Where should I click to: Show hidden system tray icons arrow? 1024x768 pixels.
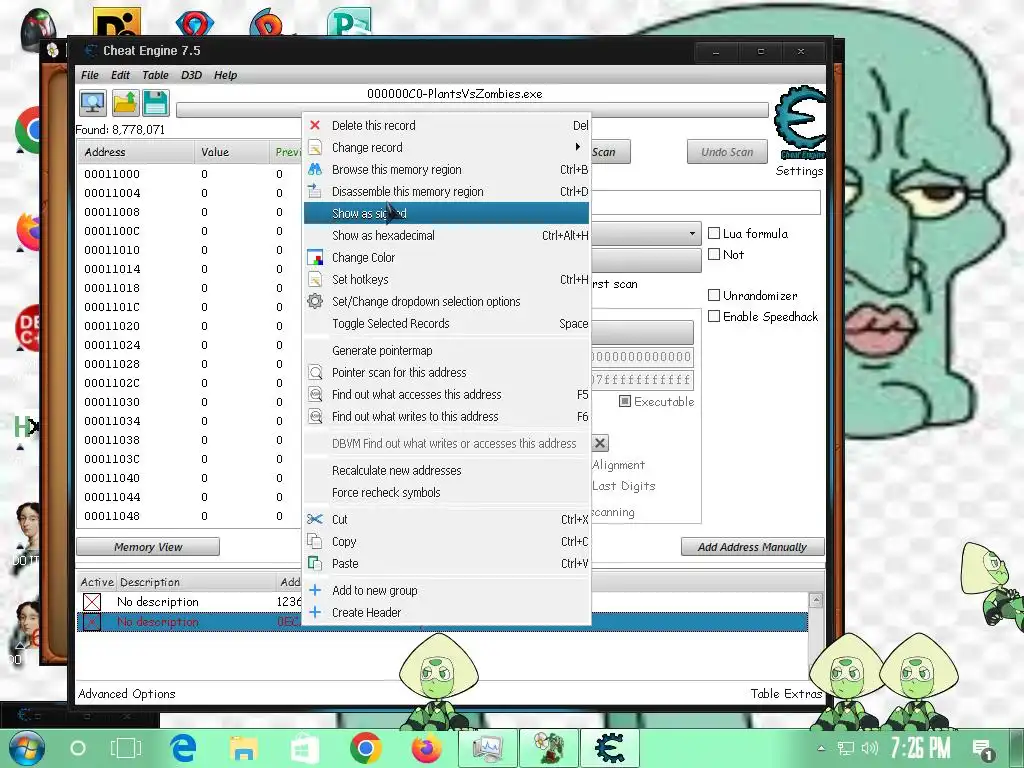pos(821,748)
